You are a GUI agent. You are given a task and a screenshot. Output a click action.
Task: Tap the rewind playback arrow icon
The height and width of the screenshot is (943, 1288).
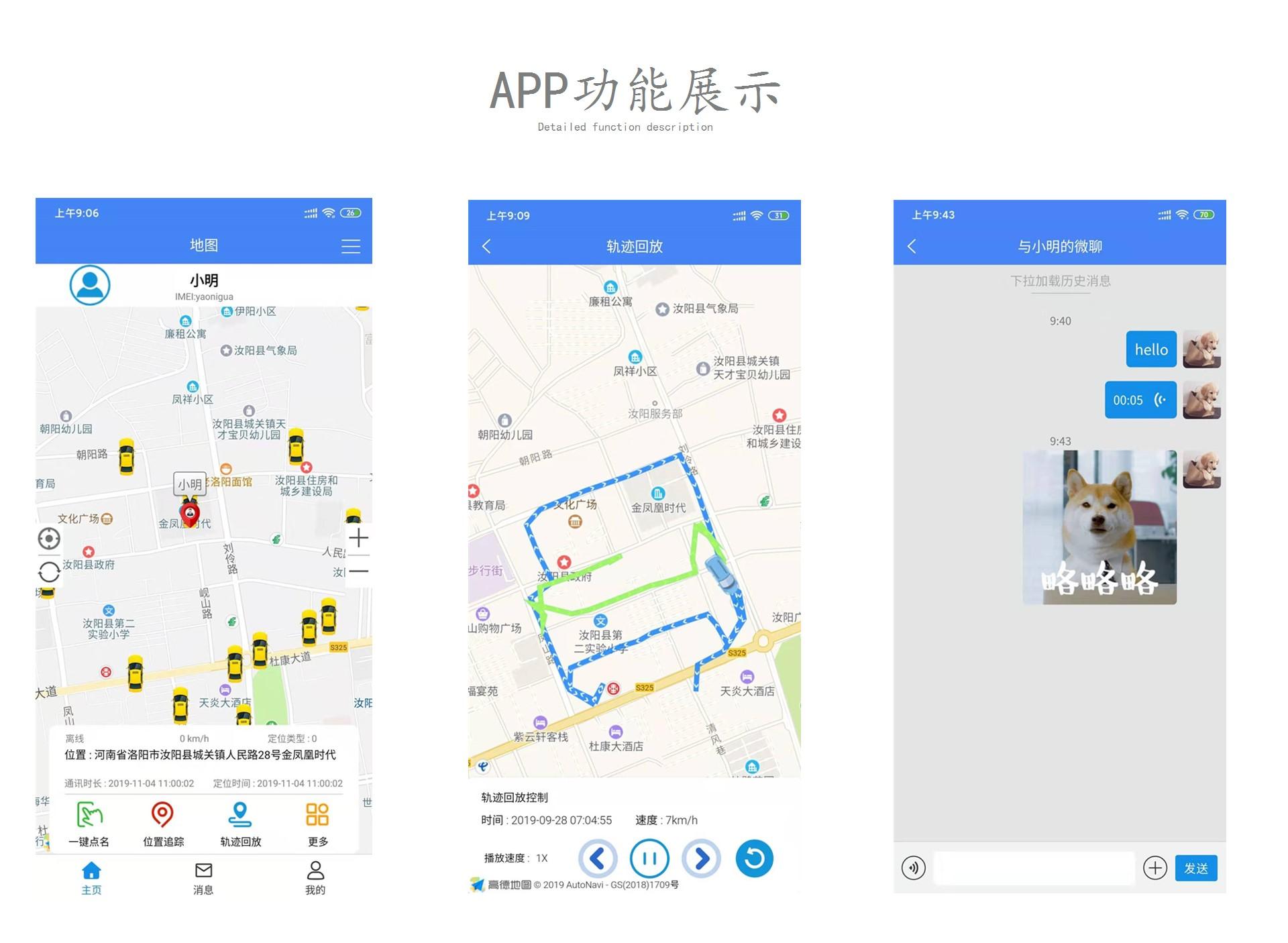(597, 858)
